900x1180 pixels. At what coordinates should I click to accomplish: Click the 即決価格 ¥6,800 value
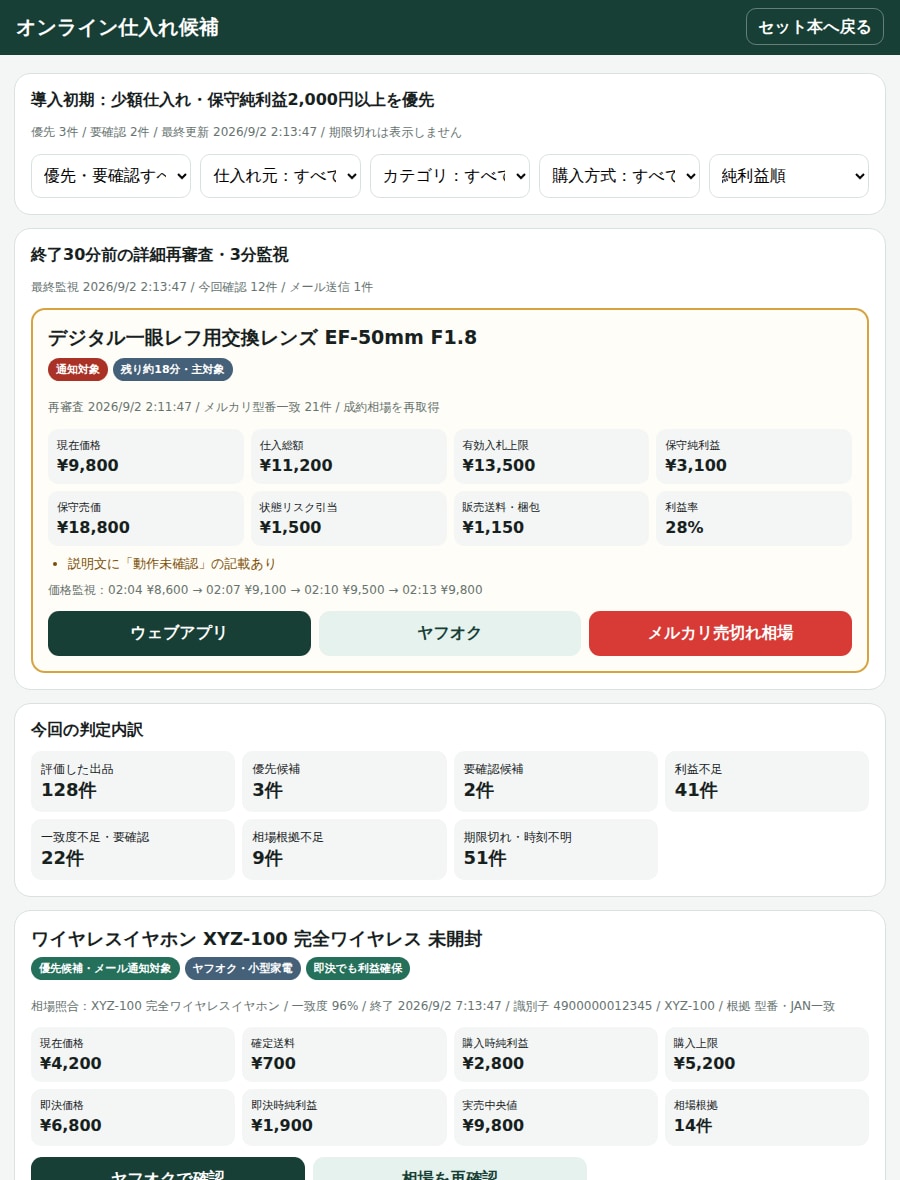(x=133, y=1117)
